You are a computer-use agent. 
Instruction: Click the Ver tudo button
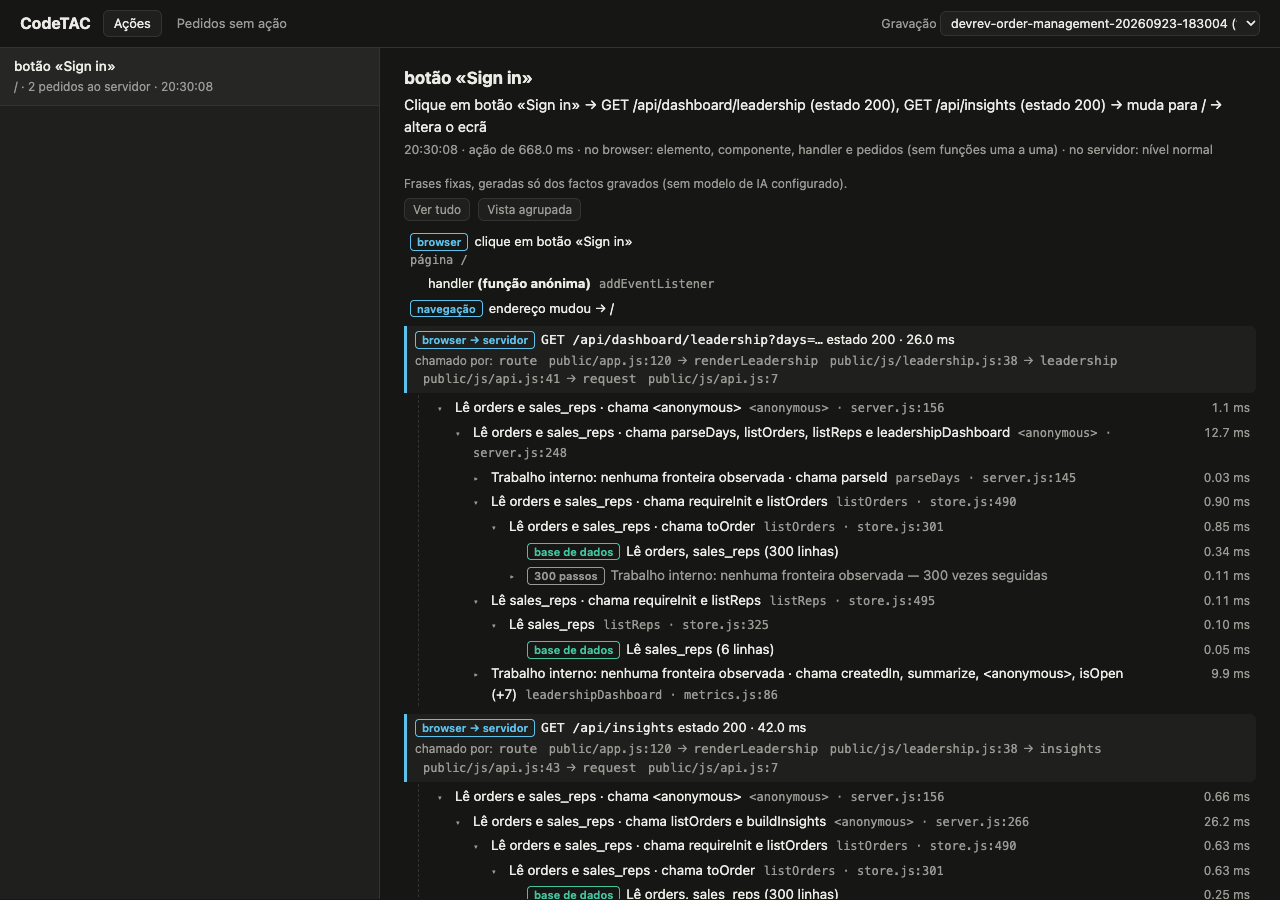(x=437, y=209)
